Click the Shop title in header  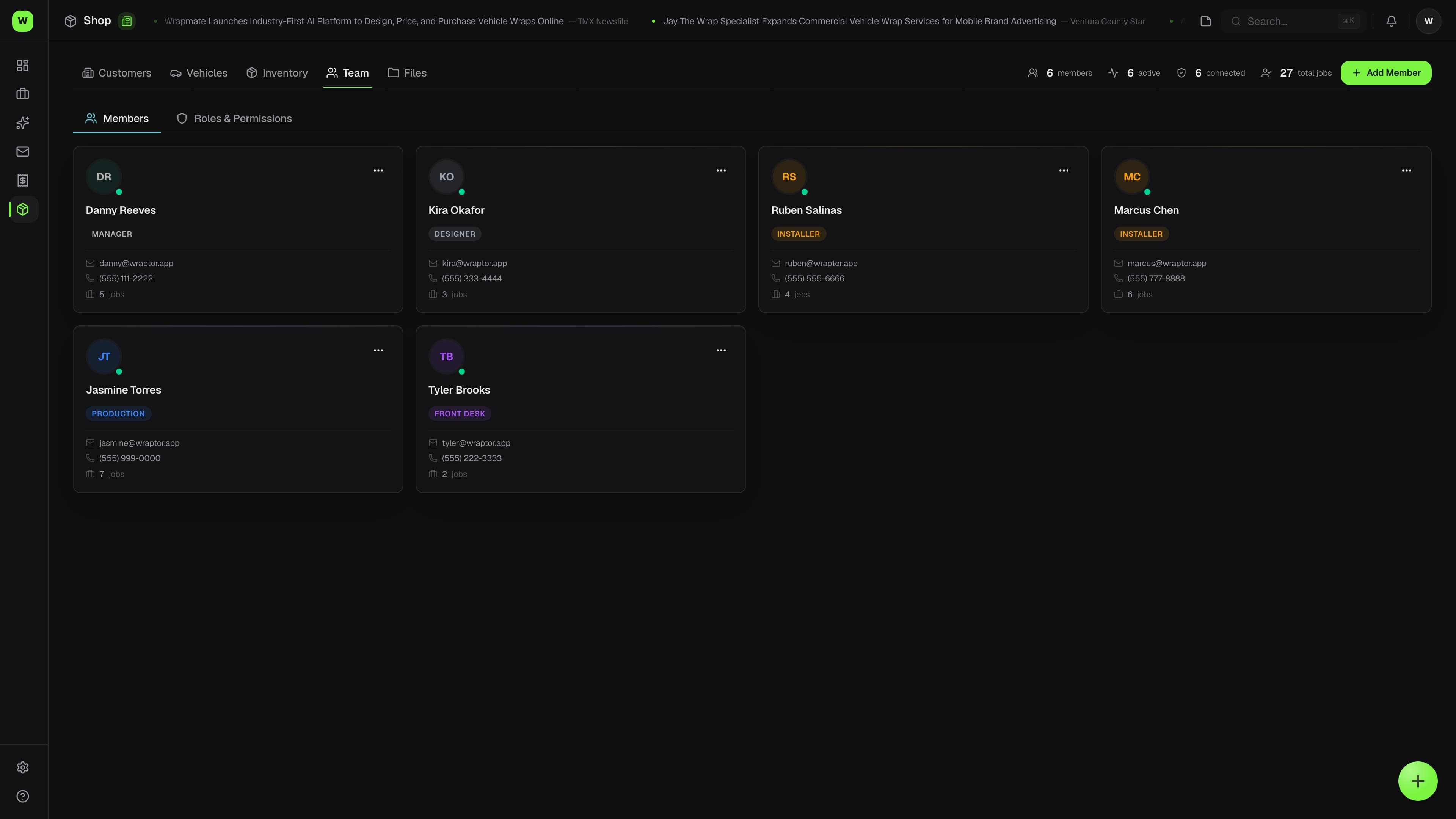pos(97,21)
